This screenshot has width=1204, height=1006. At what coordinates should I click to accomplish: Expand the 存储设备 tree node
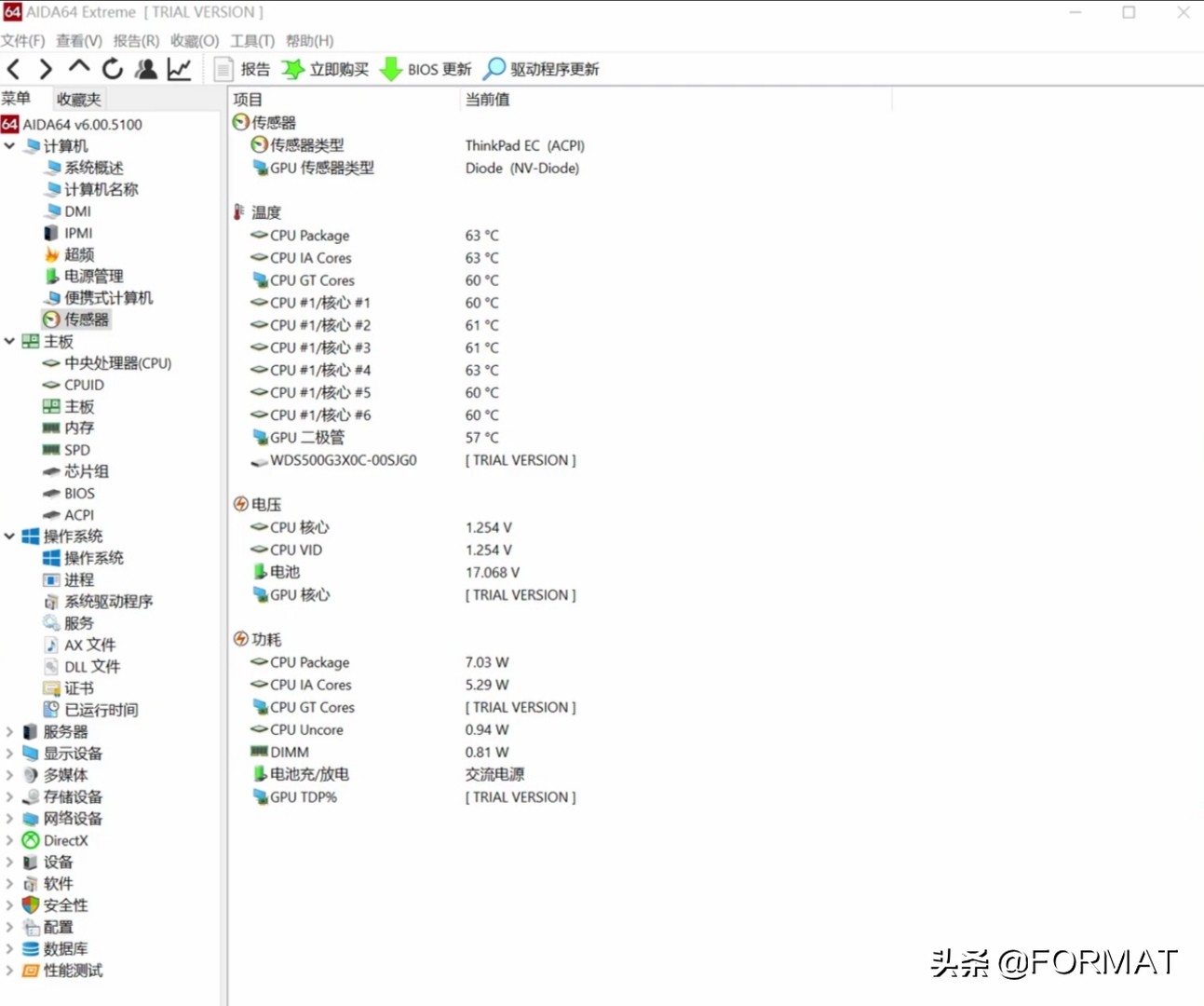pyautogui.click(x=9, y=796)
